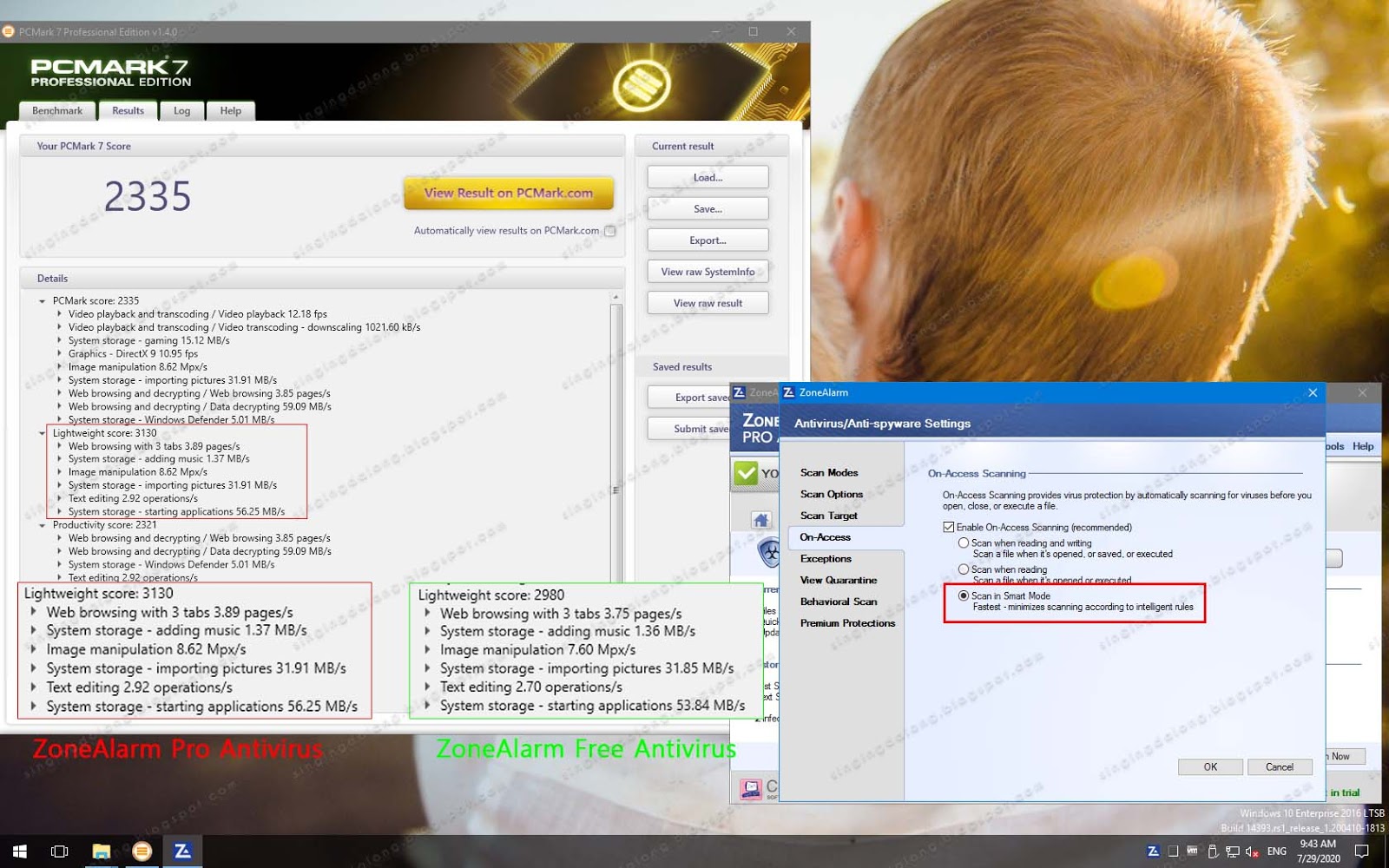The height and width of the screenshot is (868, 1389).
Task: Click View Result on PCMark.com button
Action: (509, 194)
